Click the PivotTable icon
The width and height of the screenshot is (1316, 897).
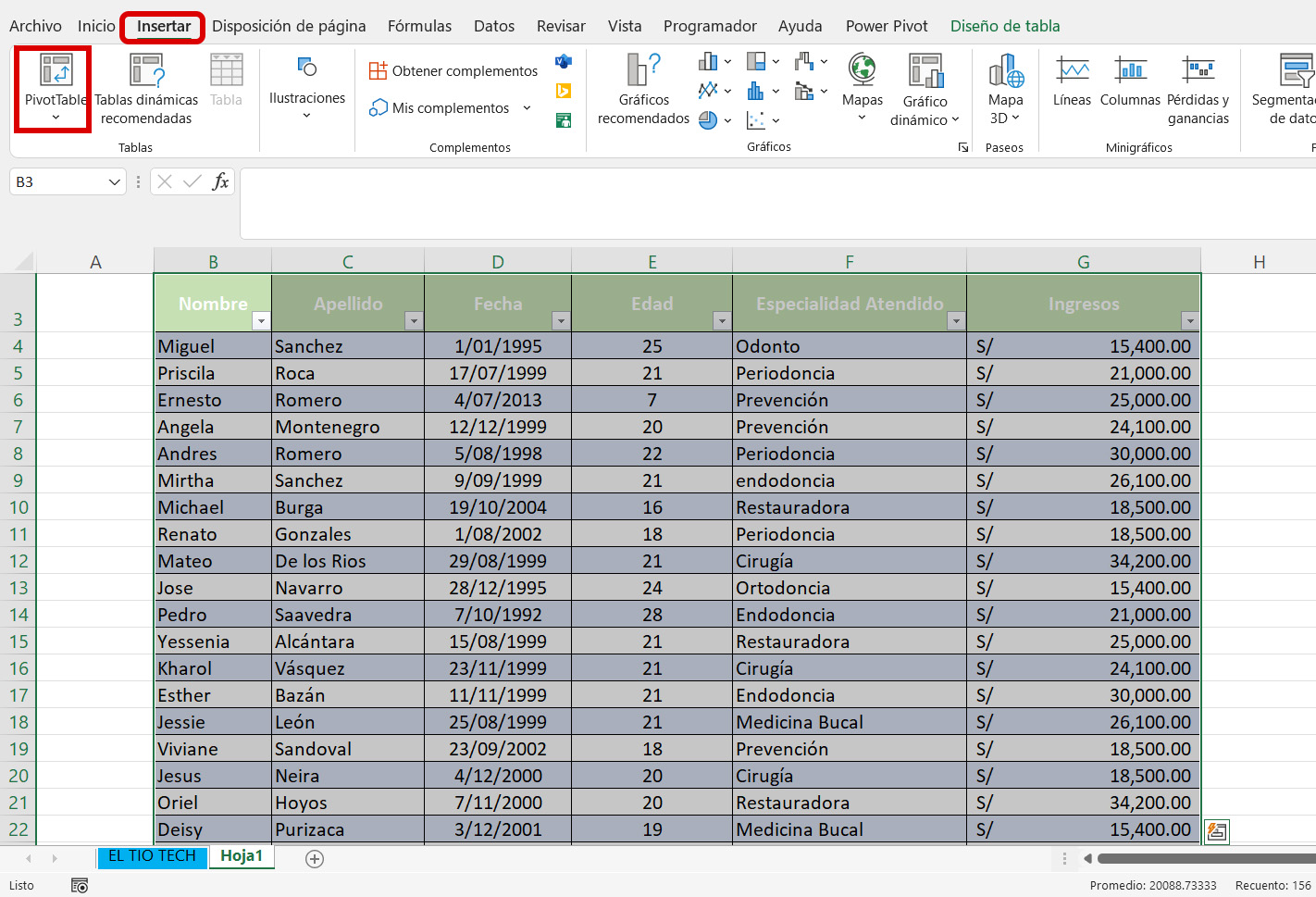(x=56, y=71)
